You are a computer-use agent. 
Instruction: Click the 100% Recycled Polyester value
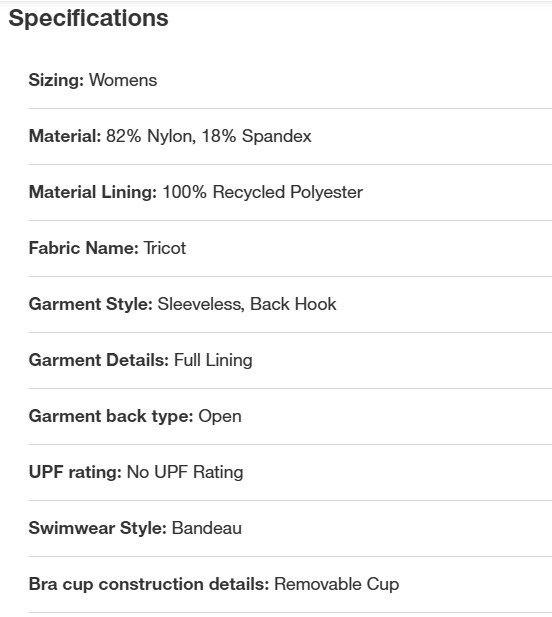tap(263, 193)
